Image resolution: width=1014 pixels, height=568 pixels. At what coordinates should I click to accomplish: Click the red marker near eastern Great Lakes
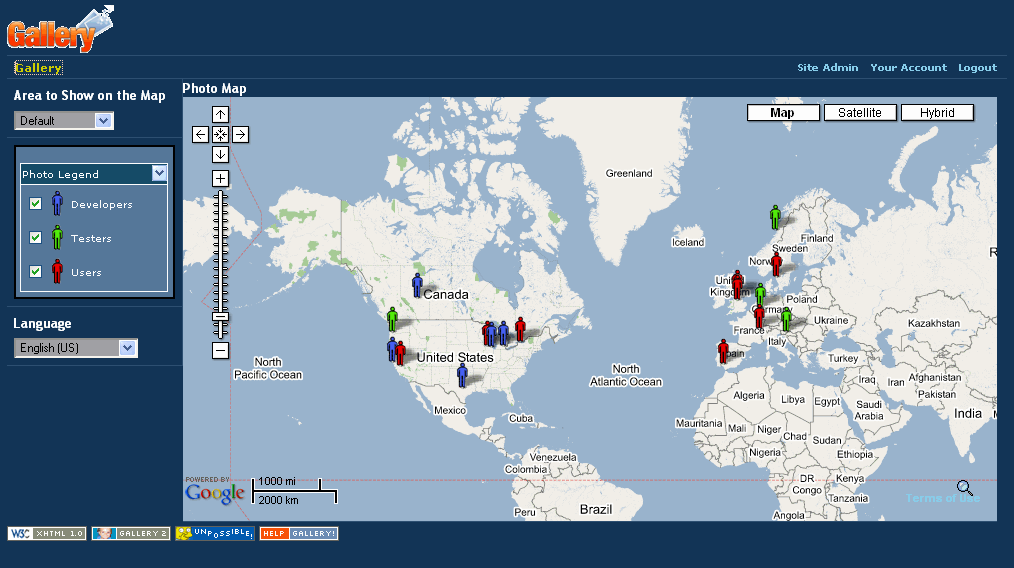coord(520,329)
